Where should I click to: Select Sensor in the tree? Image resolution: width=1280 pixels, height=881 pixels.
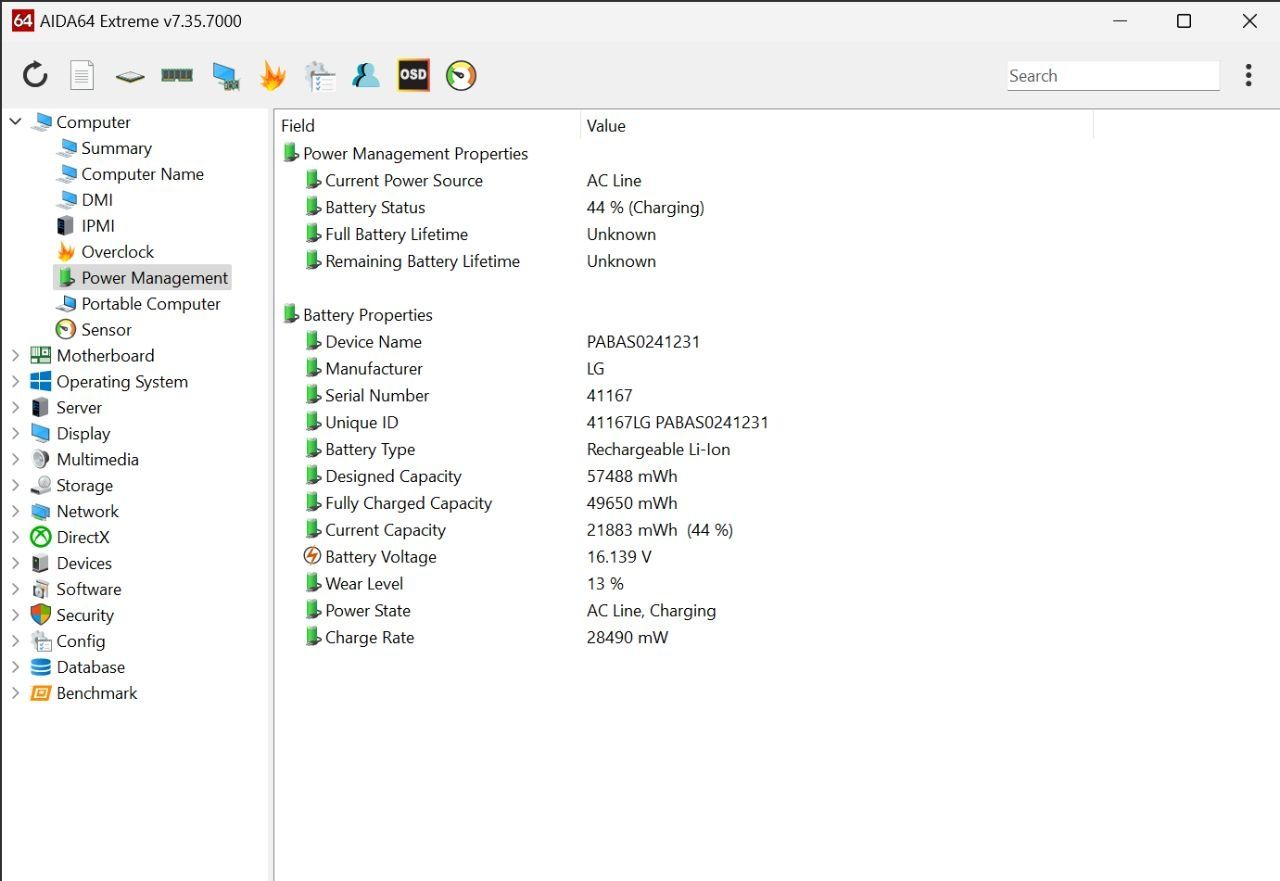pyautogui.click(x=106, y=330)
